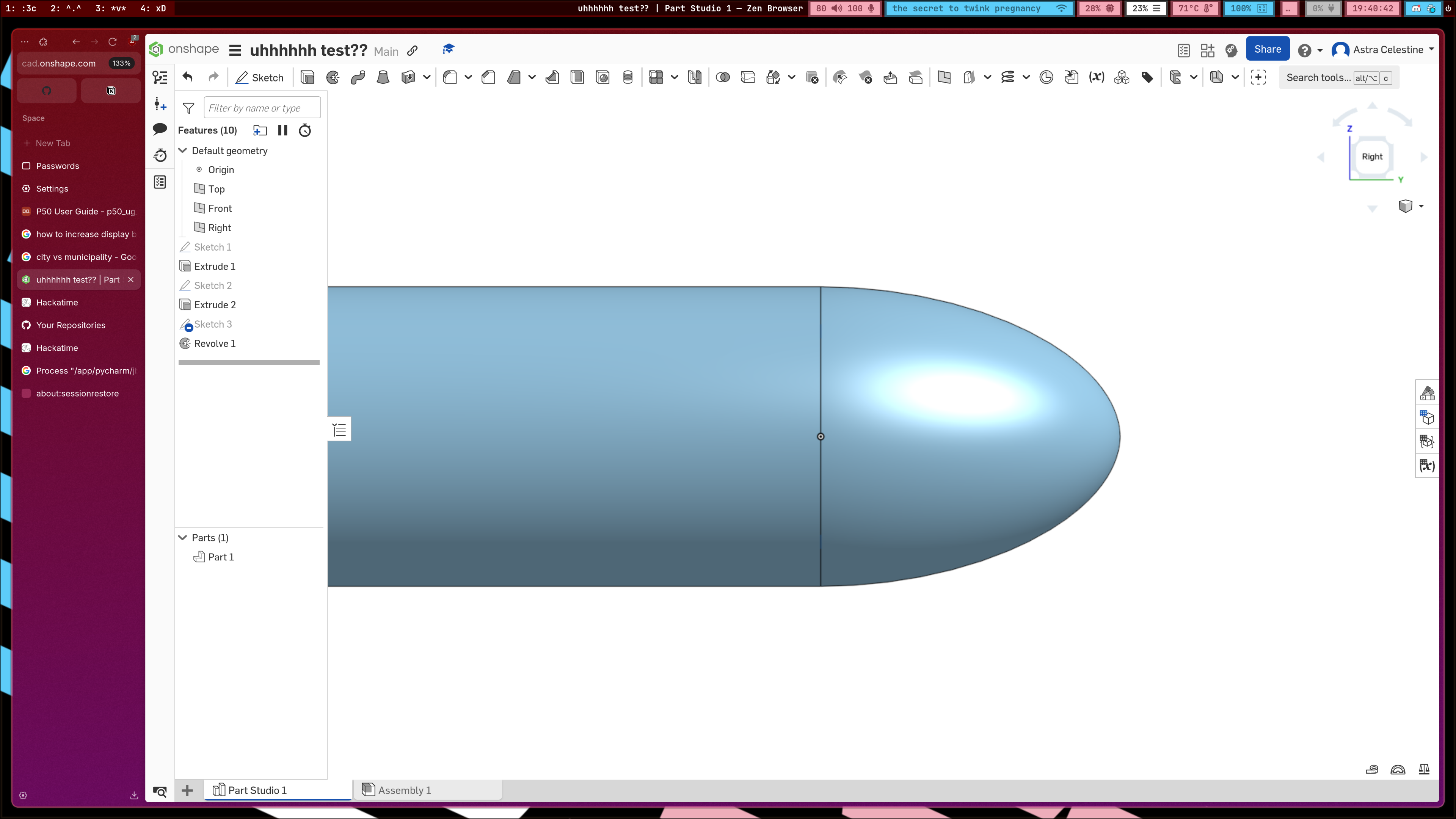Toggle the feature list panel collapse button
The width and height of the screenshot is (1456, 819).
339,430
